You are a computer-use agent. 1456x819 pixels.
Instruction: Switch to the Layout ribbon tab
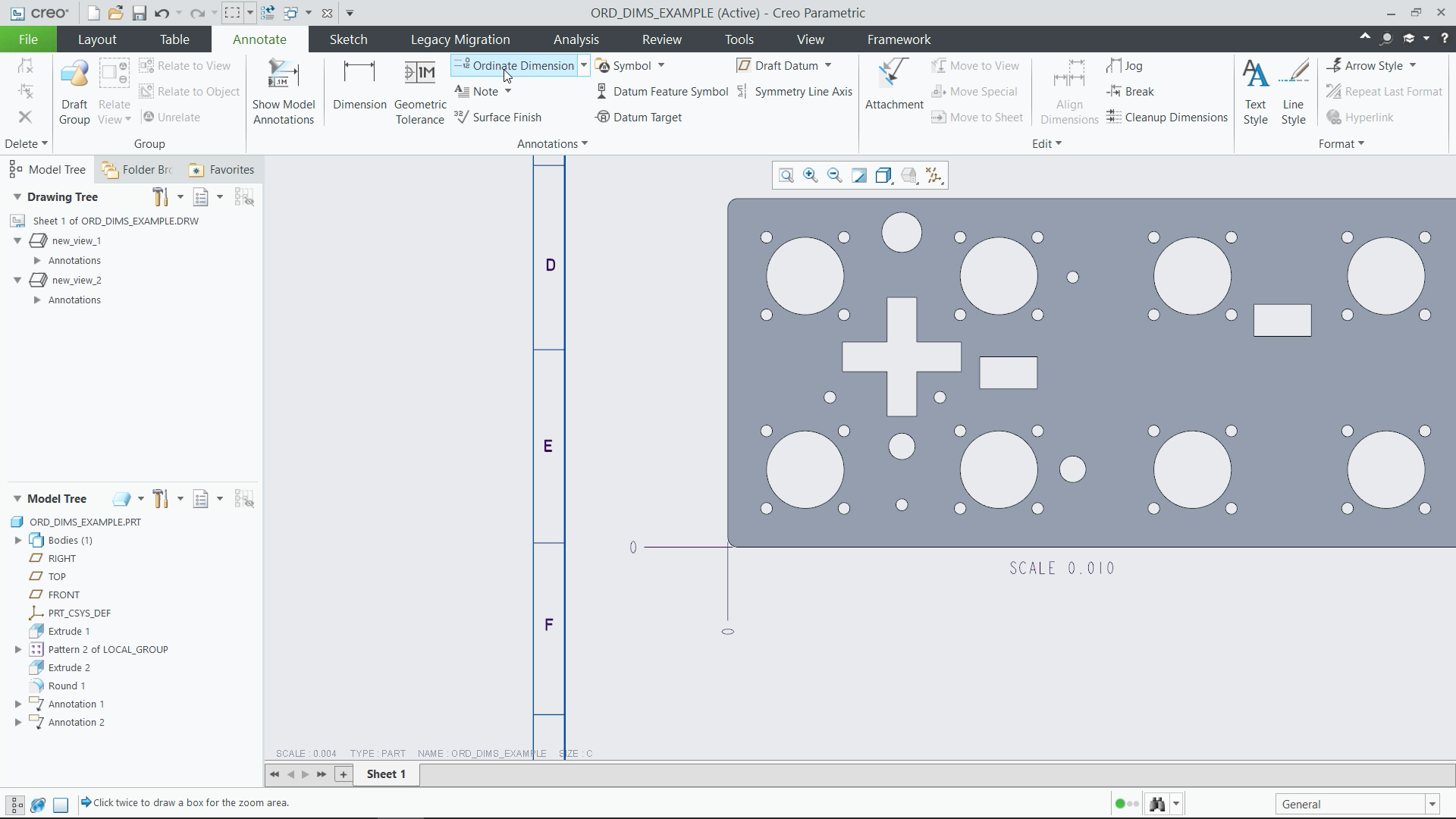97,39
